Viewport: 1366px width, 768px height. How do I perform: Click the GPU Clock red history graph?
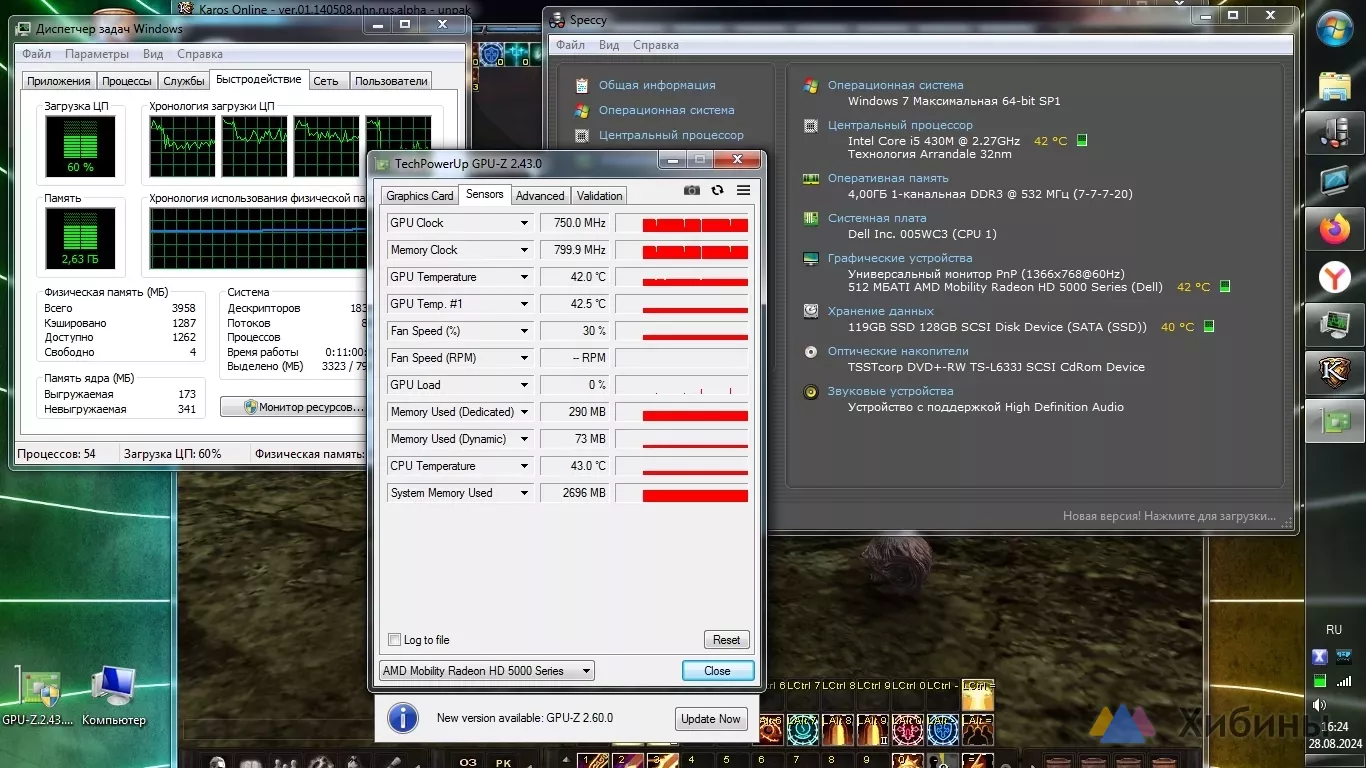[x=682, y=223]
